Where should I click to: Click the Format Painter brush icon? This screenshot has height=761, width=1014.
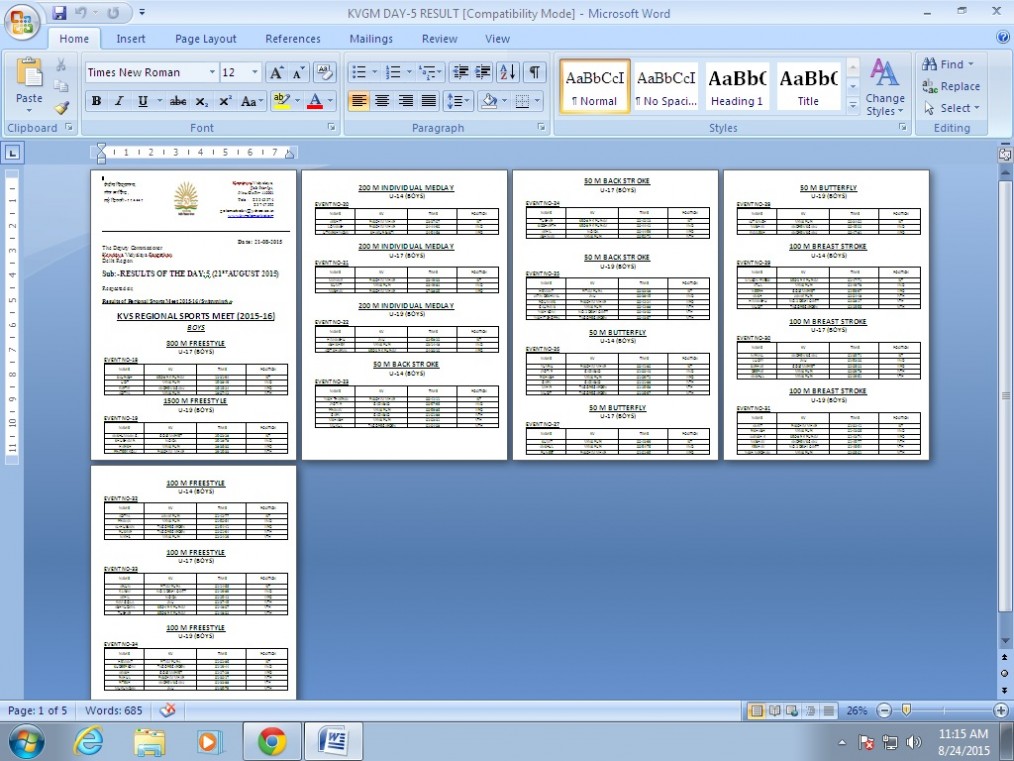[62, 108]
